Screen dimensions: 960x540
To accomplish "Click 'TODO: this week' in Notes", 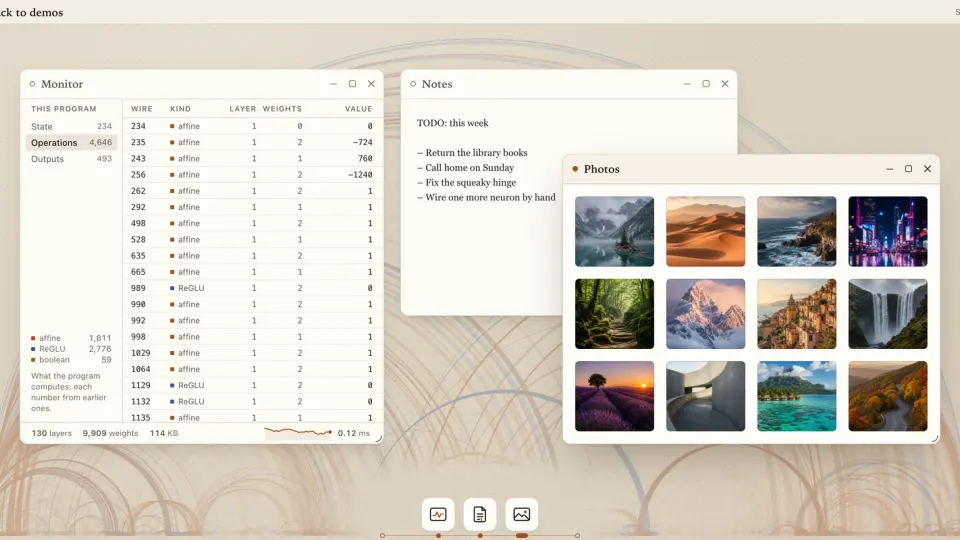I will coord(452,123).
